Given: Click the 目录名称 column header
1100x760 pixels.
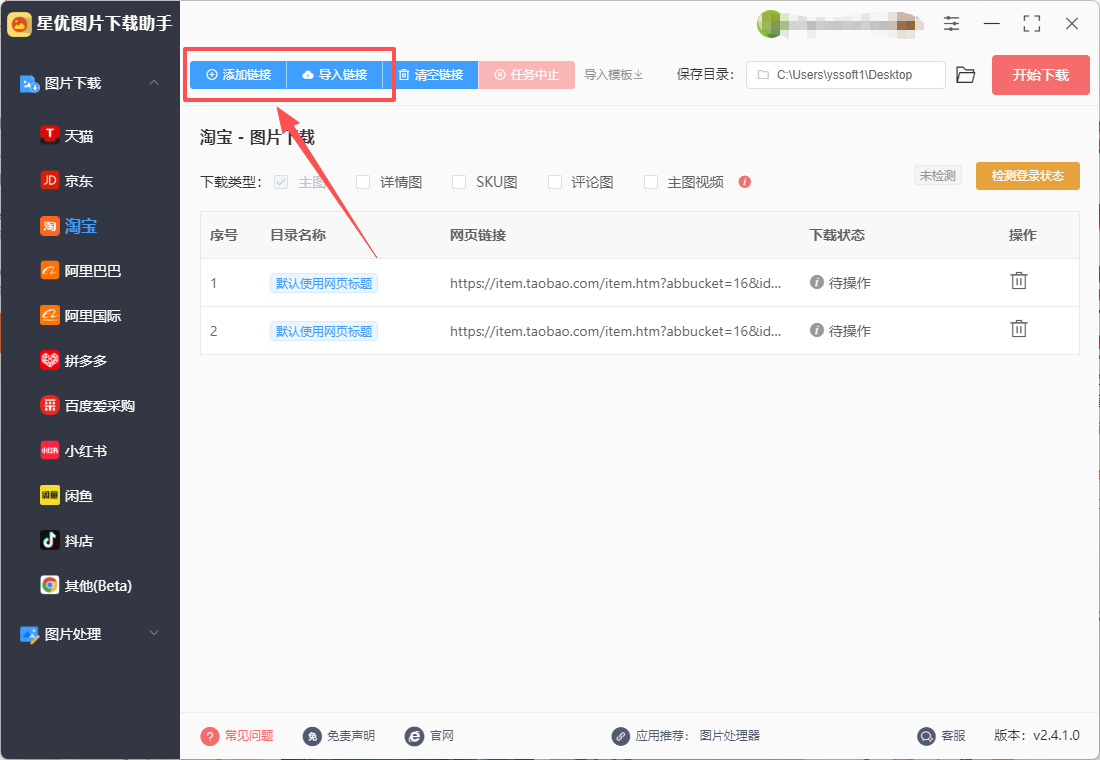Looking at the screenshot, I should point(298,235).
